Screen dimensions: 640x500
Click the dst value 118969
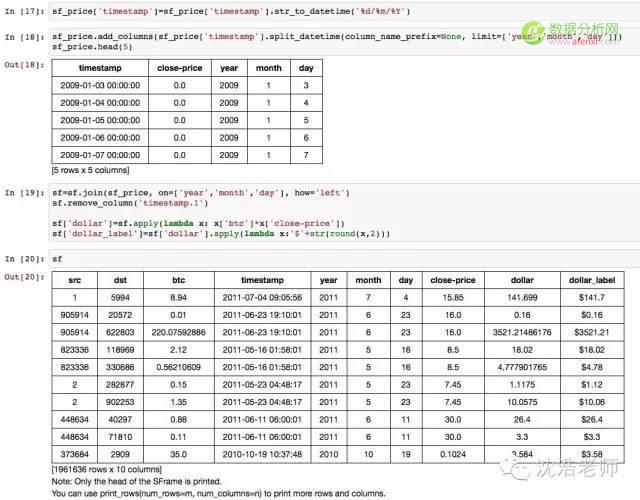120,350
